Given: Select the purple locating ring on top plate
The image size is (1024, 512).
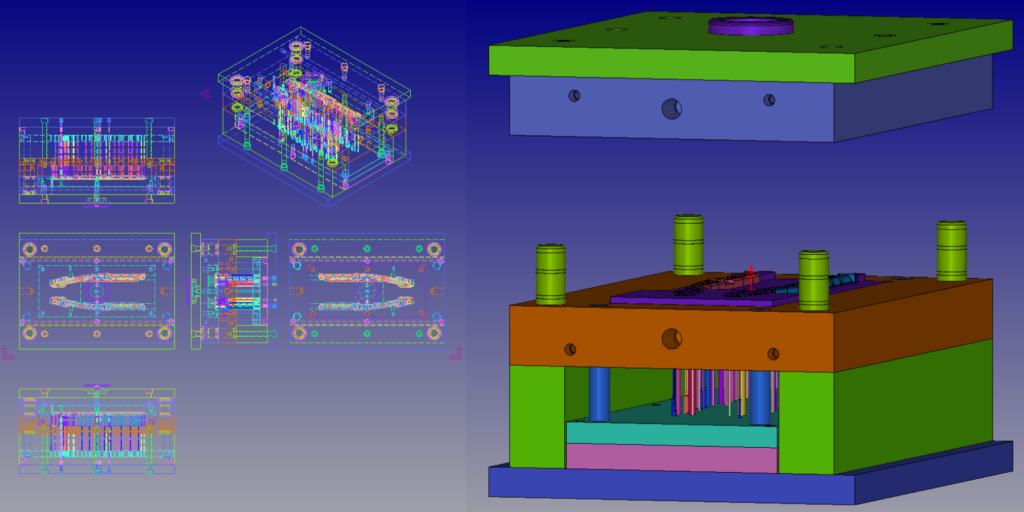Looking at the screenshot, I should click(750, 26).
